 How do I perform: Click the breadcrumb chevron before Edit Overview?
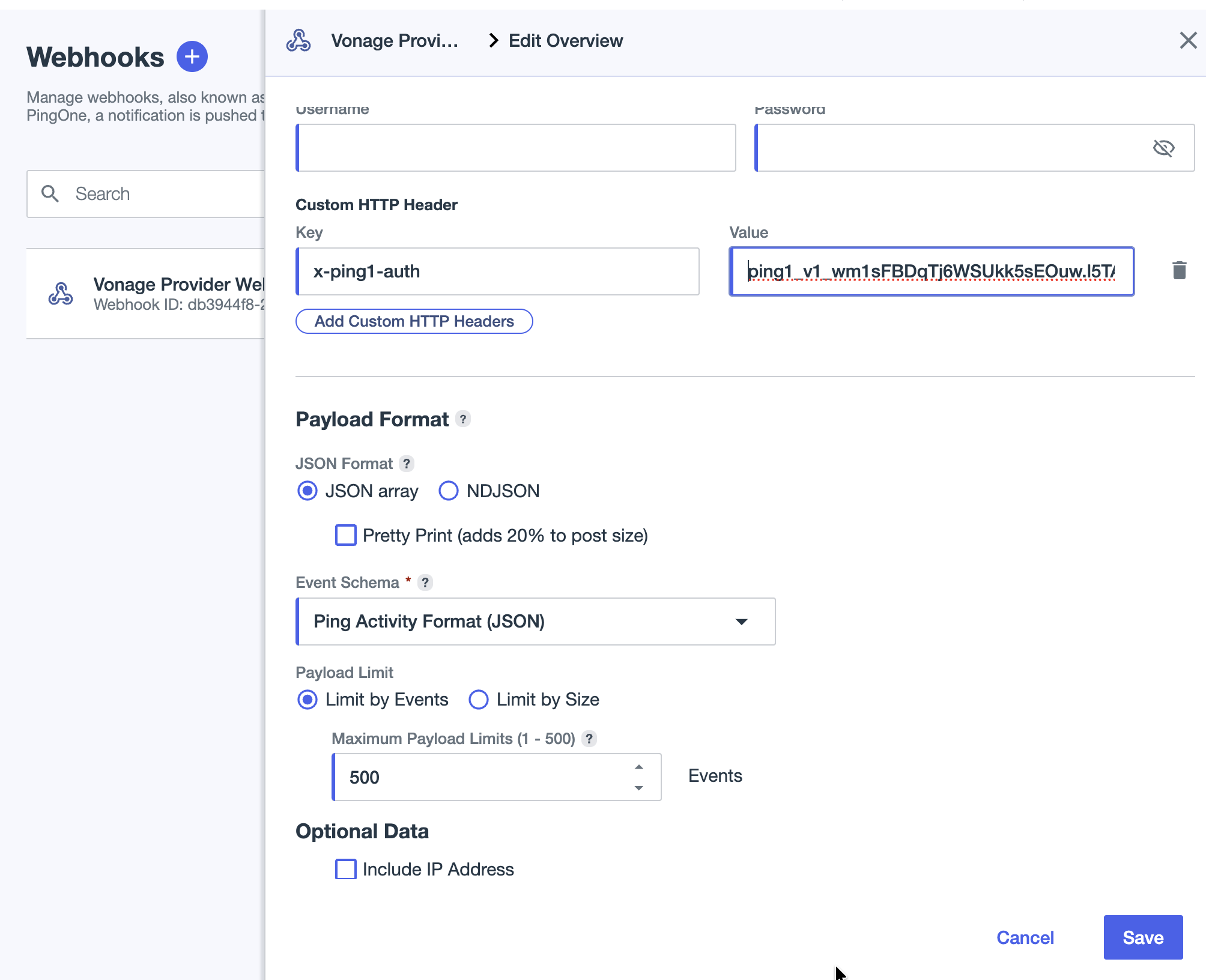[493, 41]
